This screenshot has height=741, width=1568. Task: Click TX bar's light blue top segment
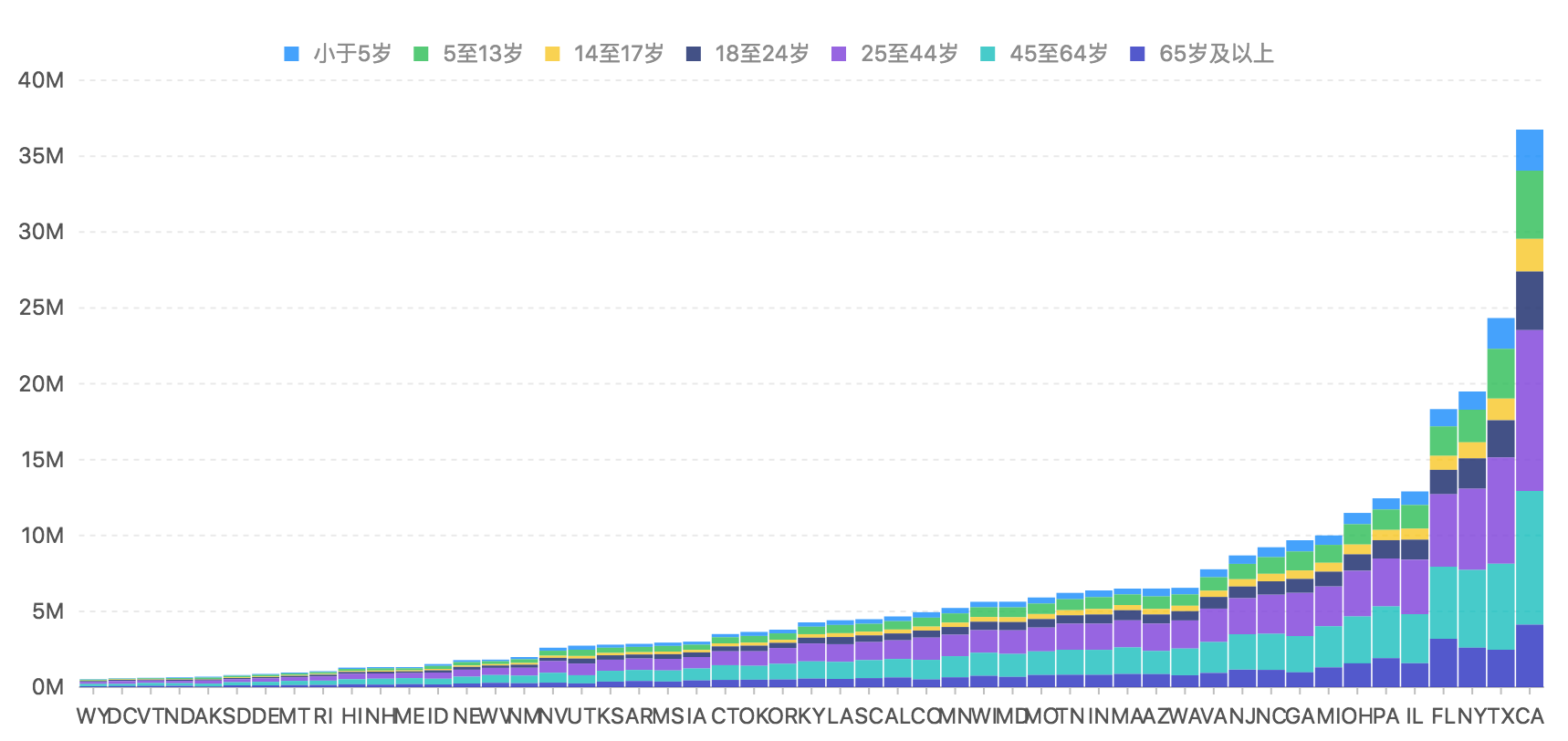tap(1501, 333)
